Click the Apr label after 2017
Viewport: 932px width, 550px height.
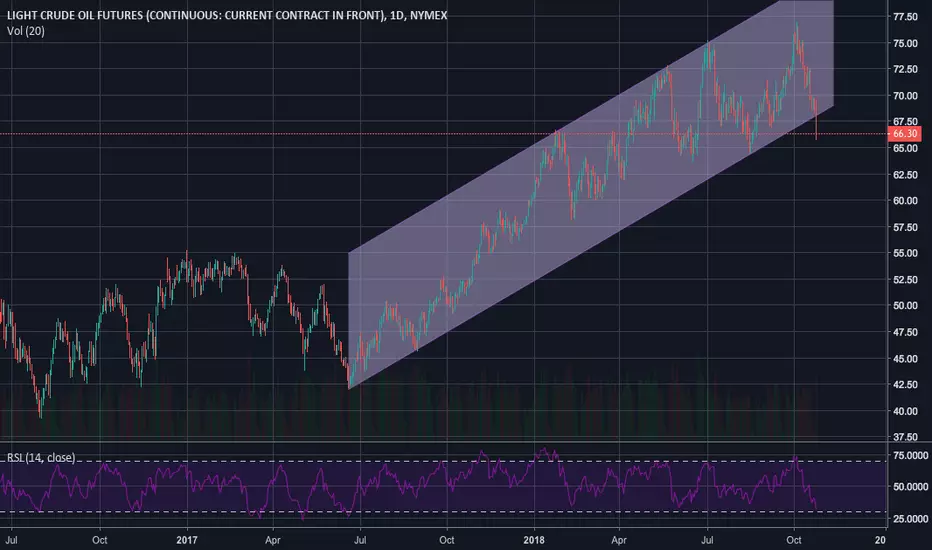coord(272,540)
